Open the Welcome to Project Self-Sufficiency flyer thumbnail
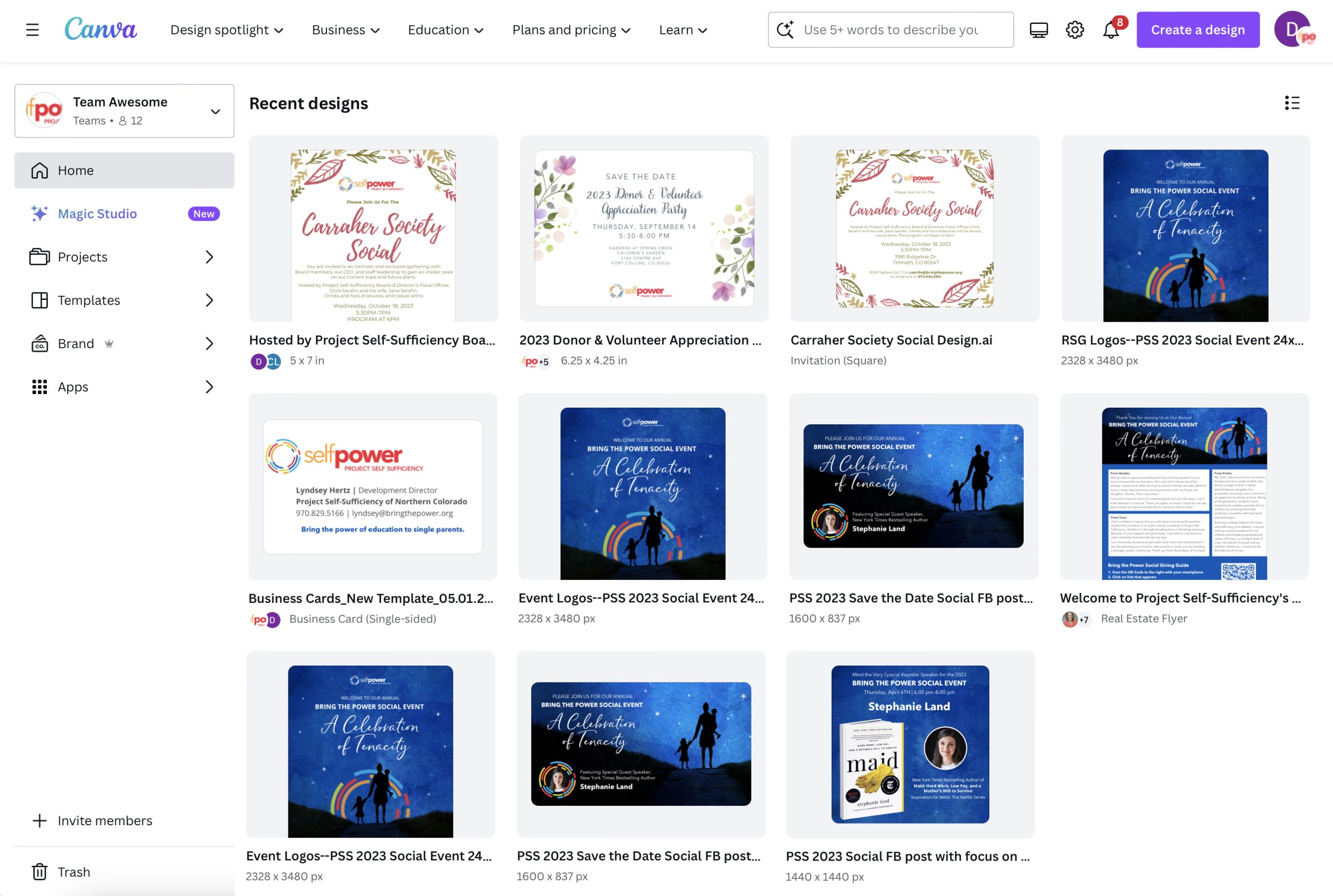 click(1185, 487)
